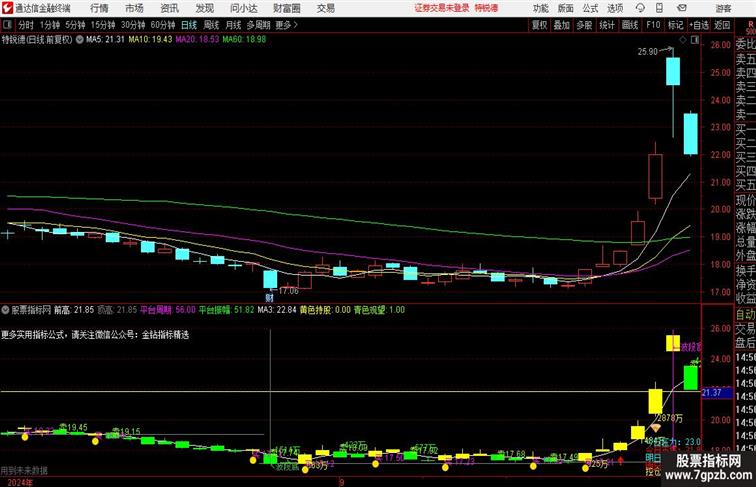
Task: Switch to the 分时 period tab
Action: (x=26, y=25)
